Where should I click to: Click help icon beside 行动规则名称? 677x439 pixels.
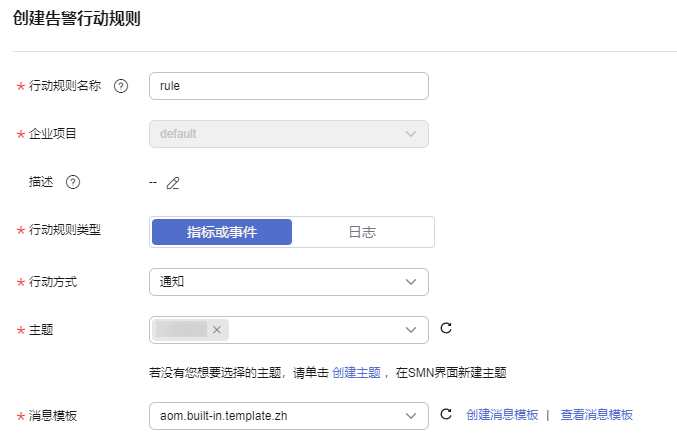click(x=121, y=86)
